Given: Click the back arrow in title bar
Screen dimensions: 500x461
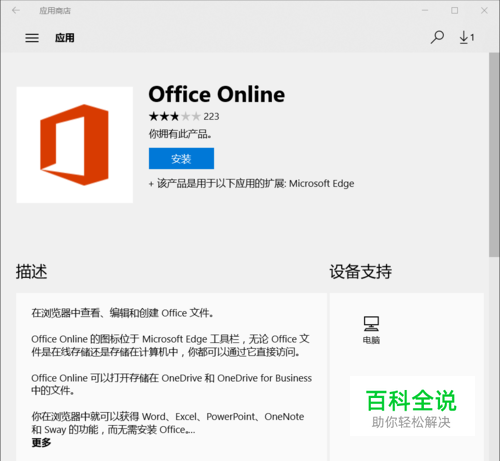Looking at the screenshot, I should (x=16, y=11).
